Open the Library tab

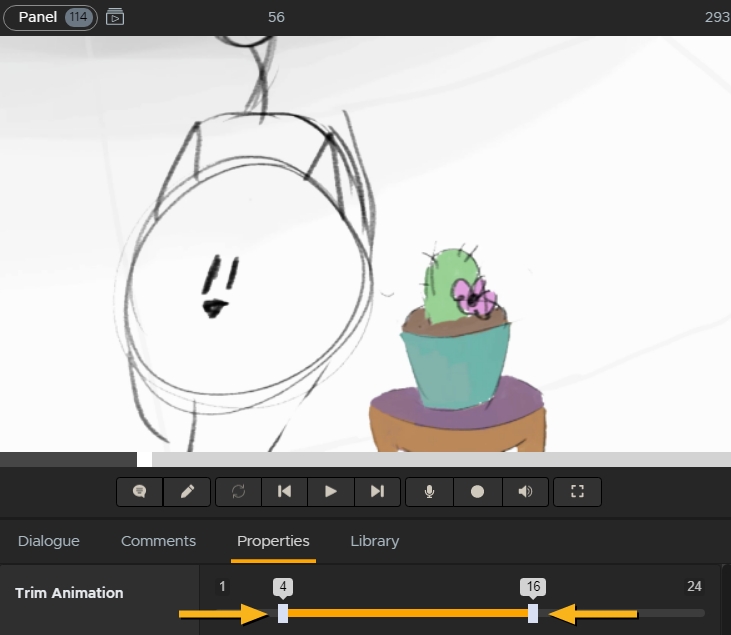pos(374,541)
